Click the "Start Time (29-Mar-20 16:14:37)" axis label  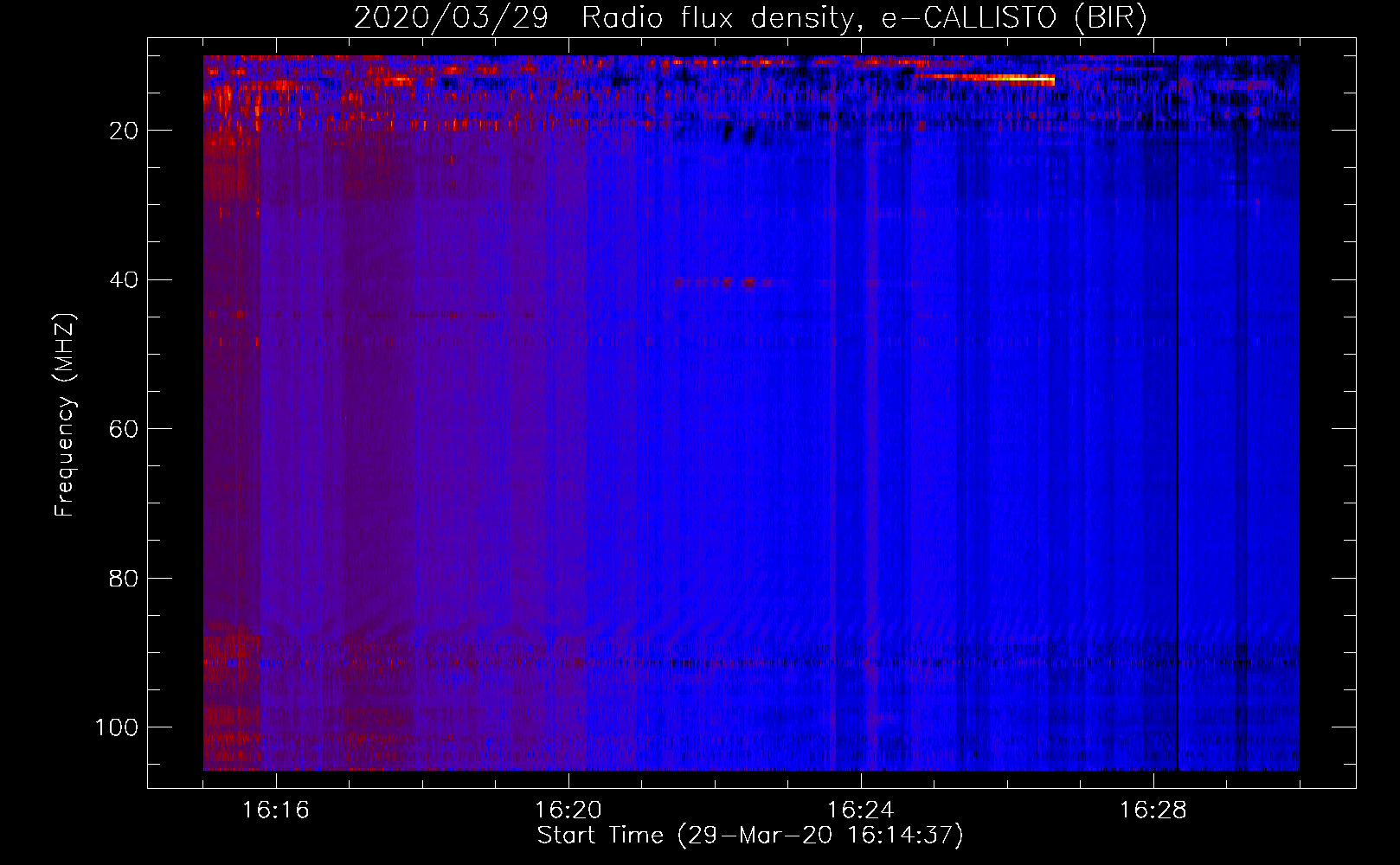click(750, 836)
